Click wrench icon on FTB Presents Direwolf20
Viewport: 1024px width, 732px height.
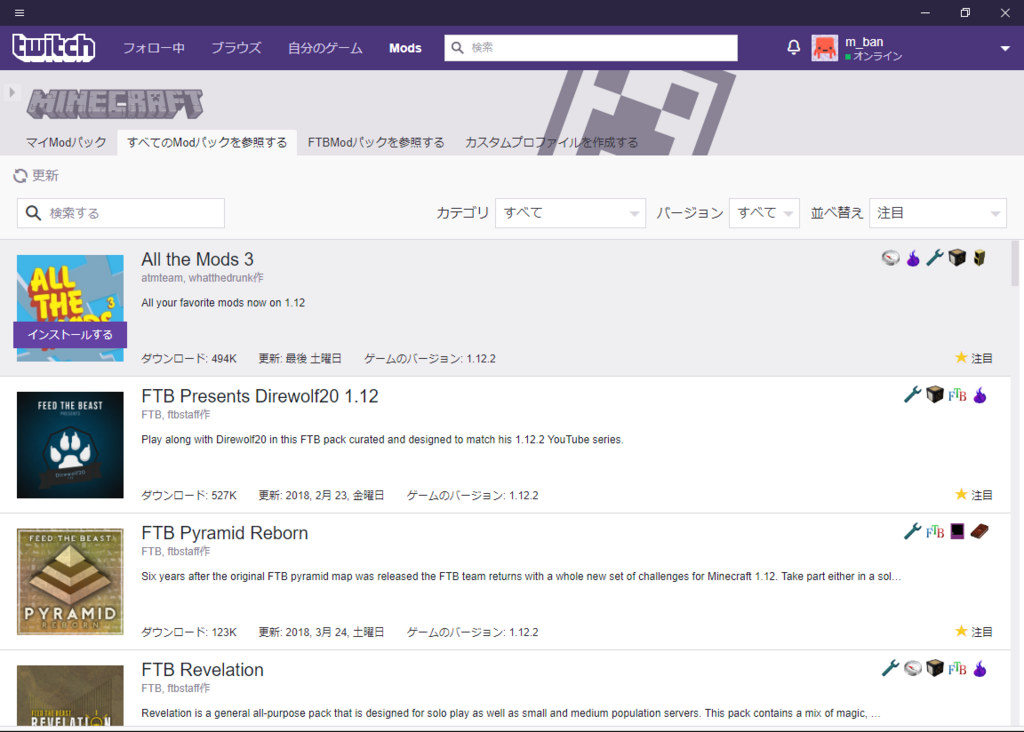tap(912, 394)
